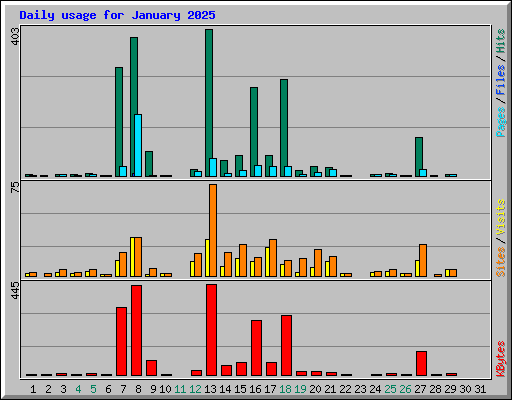Click the 'Daily usage for January 2025' title
The width and height of the screenshot is (512, 400).
tap(117, 15)
